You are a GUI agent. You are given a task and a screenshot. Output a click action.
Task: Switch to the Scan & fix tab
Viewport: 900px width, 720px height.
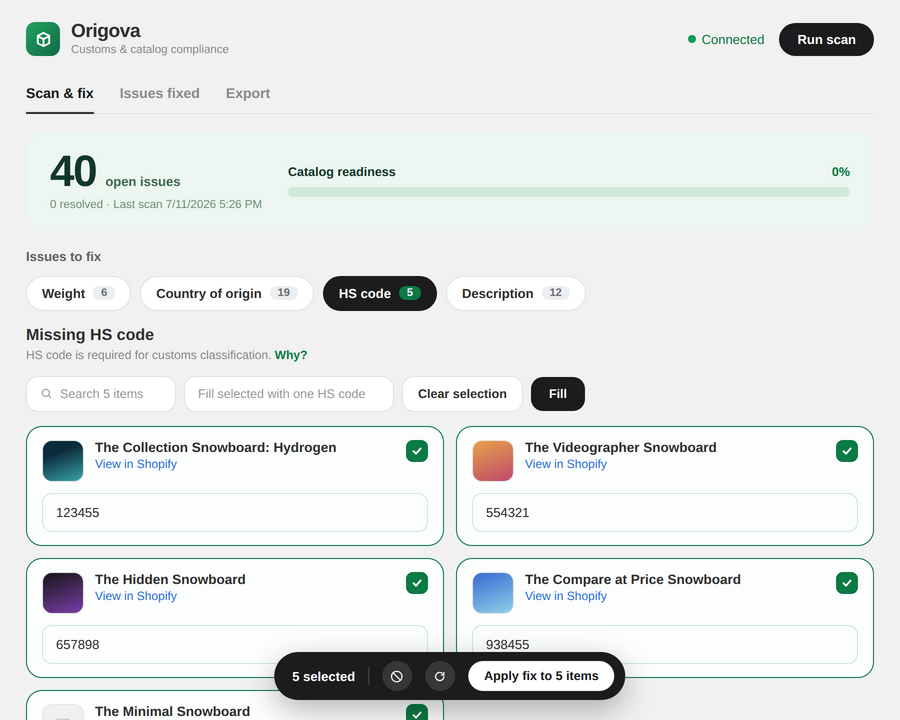click(60, 93)
